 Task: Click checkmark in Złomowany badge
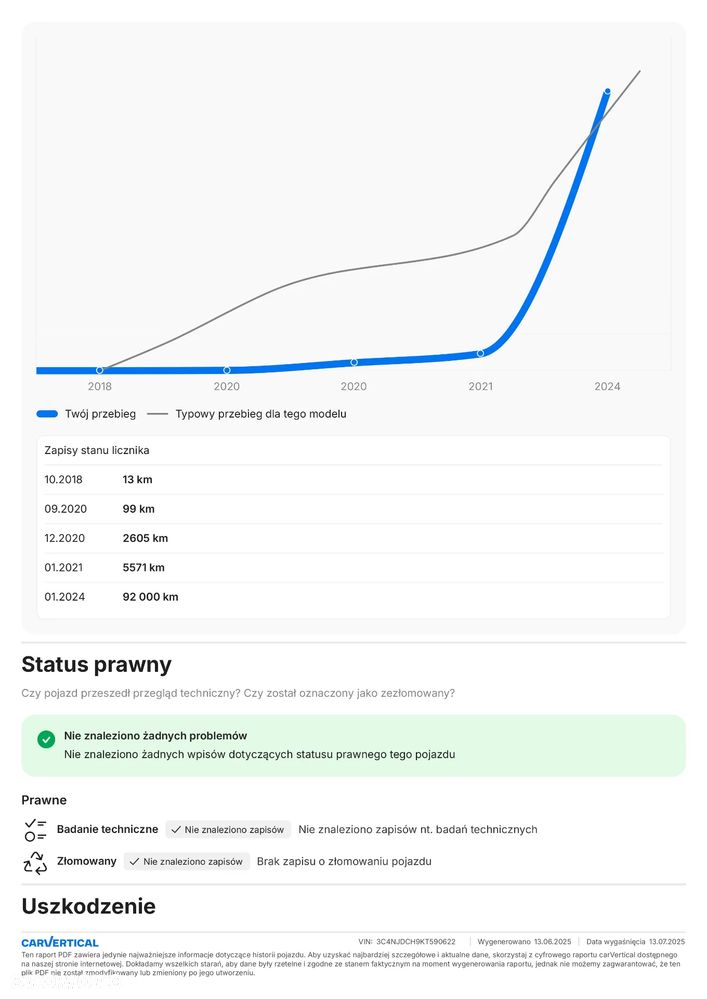(134, 861)
